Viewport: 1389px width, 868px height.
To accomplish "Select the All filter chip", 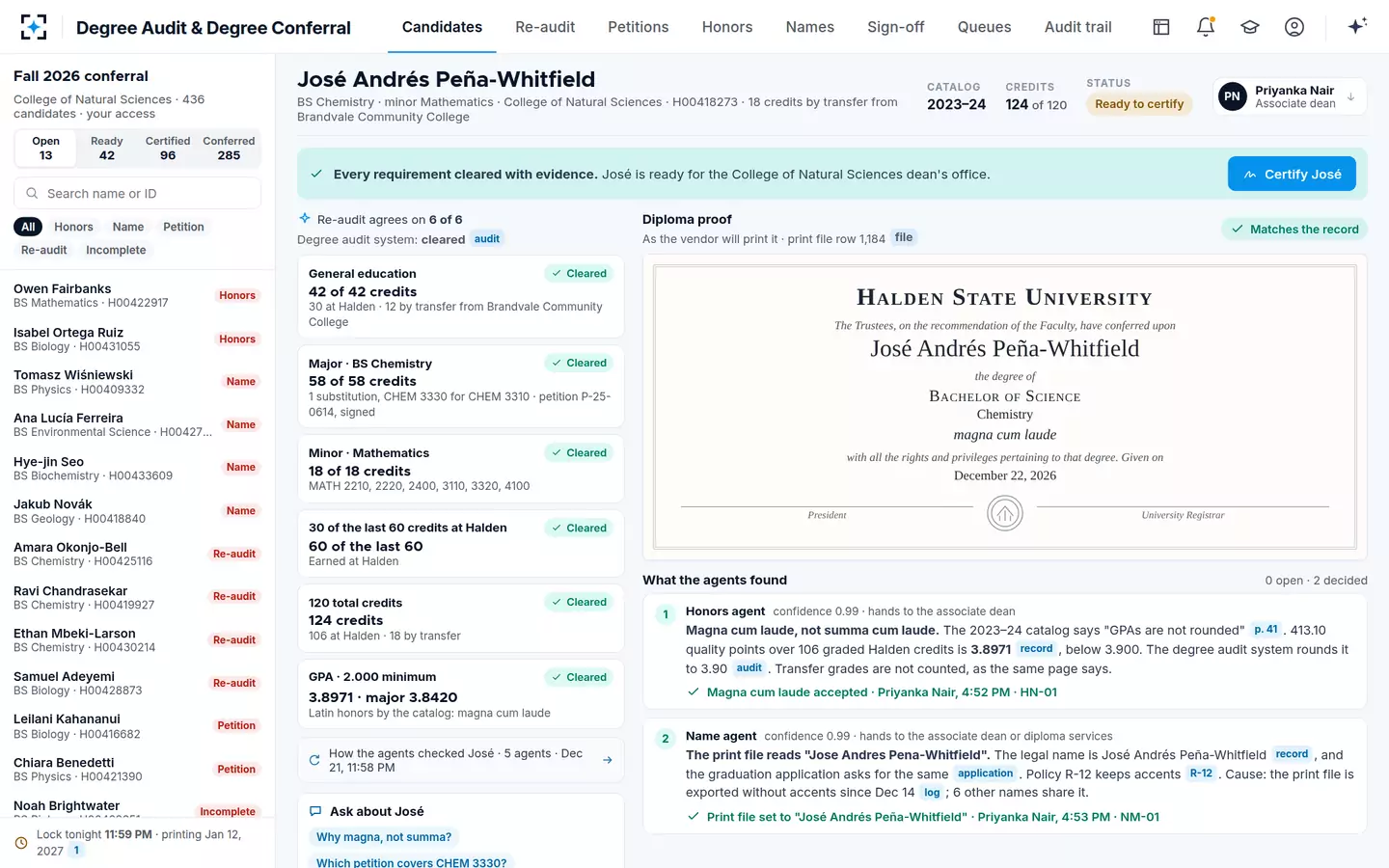I will [x=28, y=227].
